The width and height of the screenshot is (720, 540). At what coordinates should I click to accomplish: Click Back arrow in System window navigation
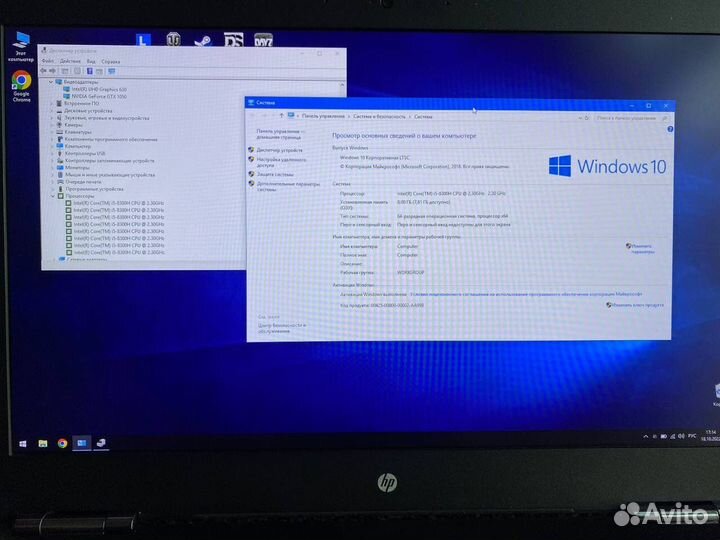pos(253,116)
